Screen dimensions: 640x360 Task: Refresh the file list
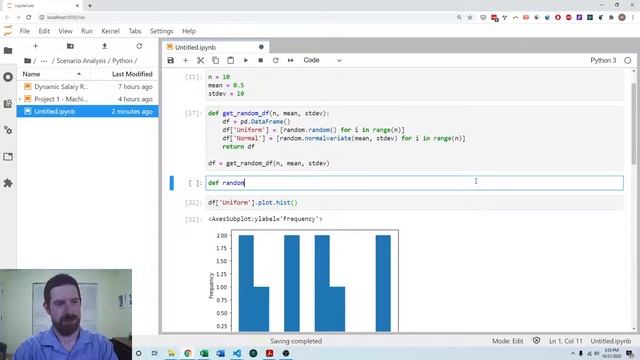pyautogui.click(x=139, y=46)
